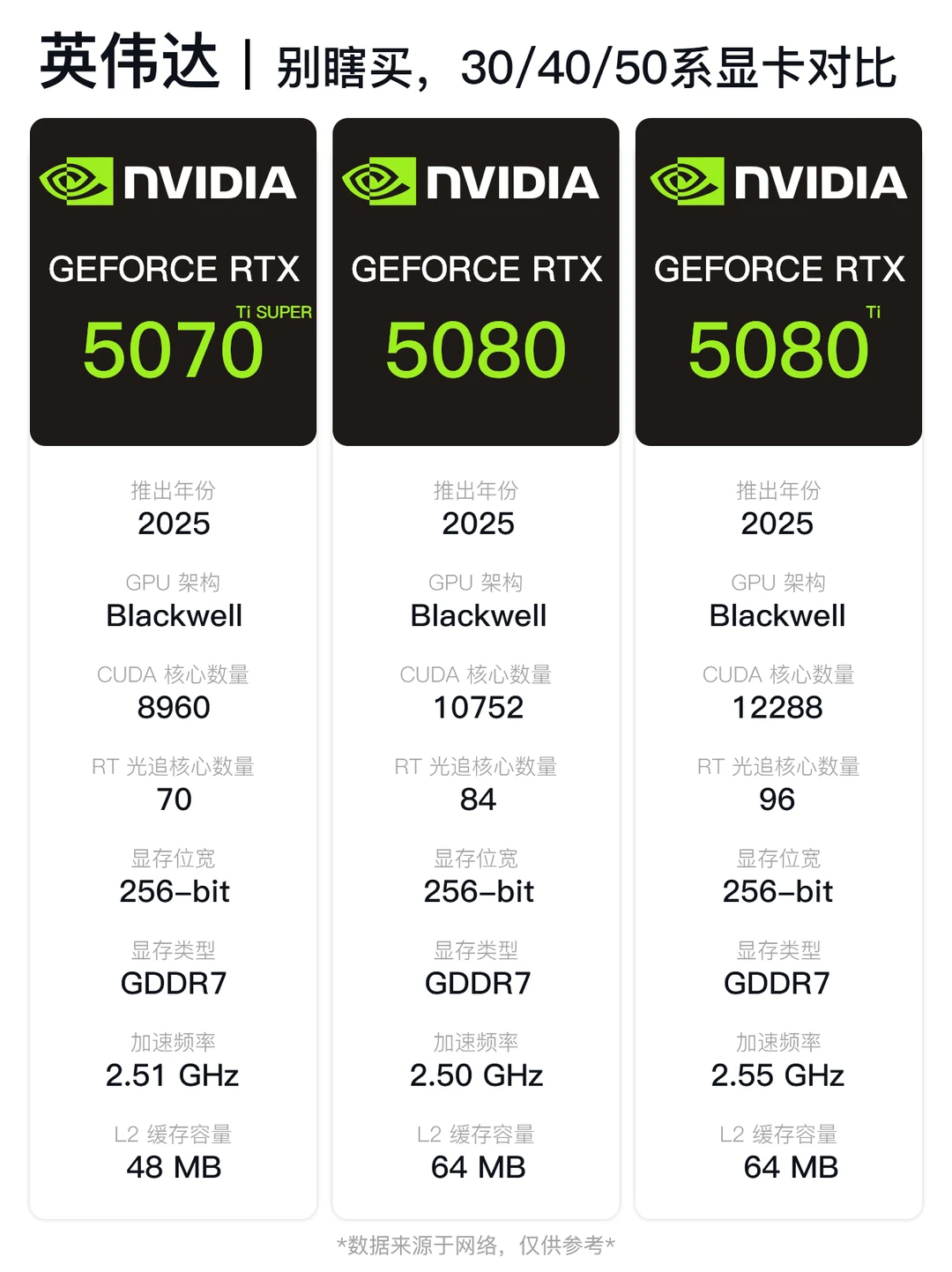Screen dimensions: 952x1272
Task: Click the NVIDIA logo on the middle 5080 card
Action: click(x=471, y=182)
